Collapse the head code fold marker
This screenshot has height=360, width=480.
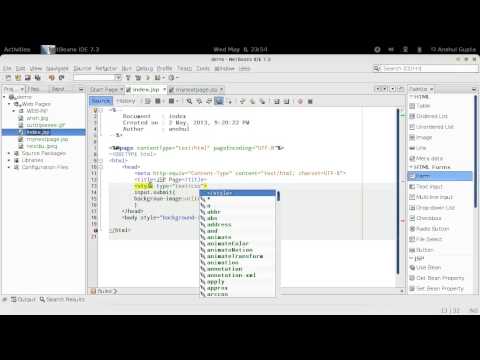pyautogui.click(x=101, y=167)
